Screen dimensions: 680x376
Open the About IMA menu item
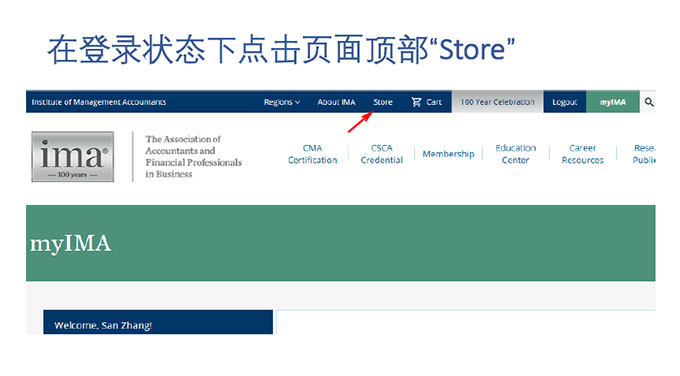(x=336, y=102)
